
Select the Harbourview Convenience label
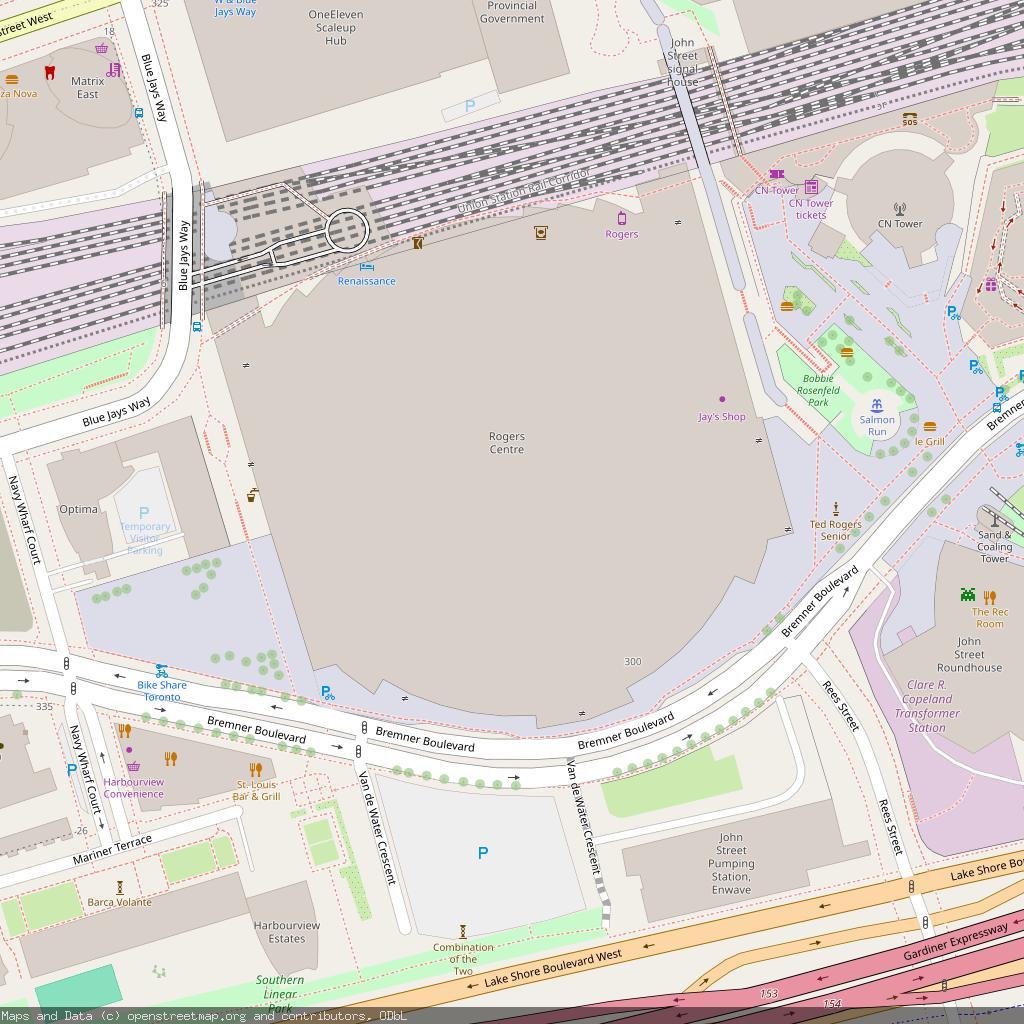coord(134,788)
